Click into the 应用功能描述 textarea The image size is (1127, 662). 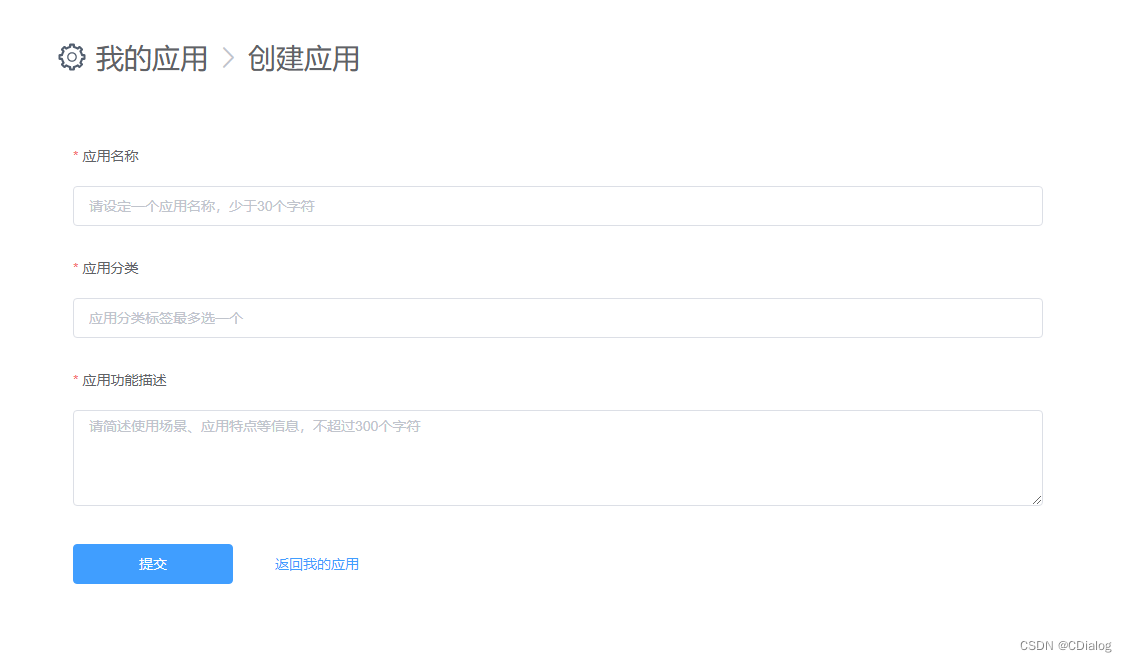(558, 458)
